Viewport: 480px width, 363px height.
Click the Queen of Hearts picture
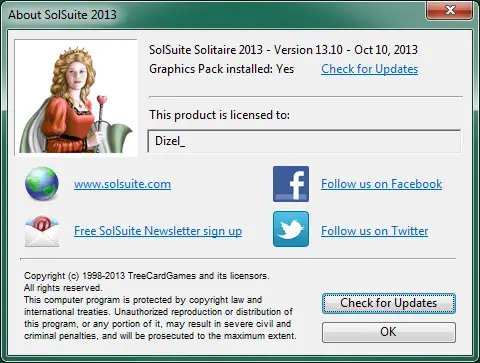(76, 98)
